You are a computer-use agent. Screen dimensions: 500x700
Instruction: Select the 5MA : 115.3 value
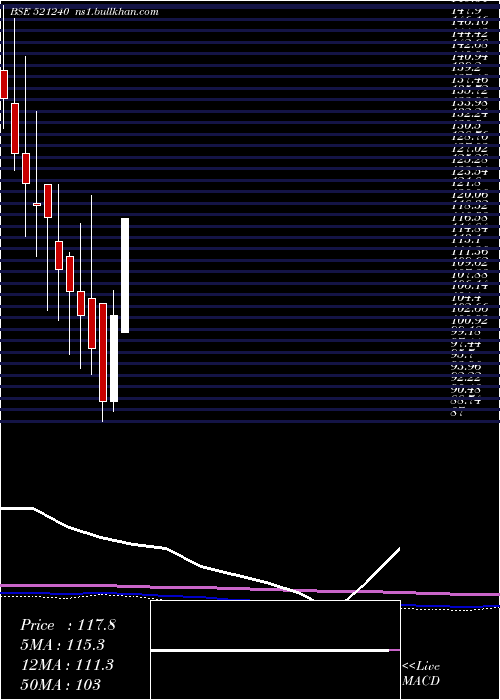64,645
